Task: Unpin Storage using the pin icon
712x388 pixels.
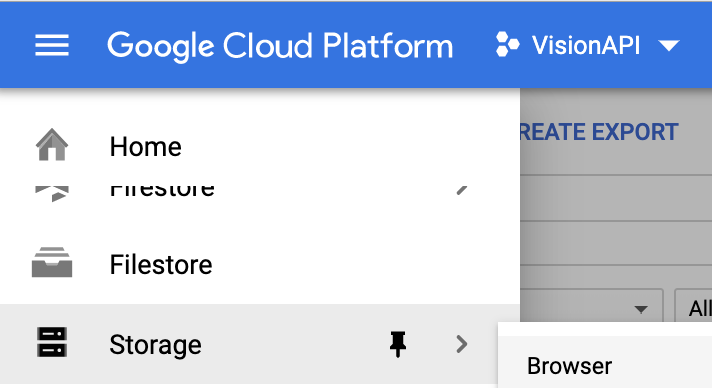Action: pyautogui.click(x=398, y=344)
